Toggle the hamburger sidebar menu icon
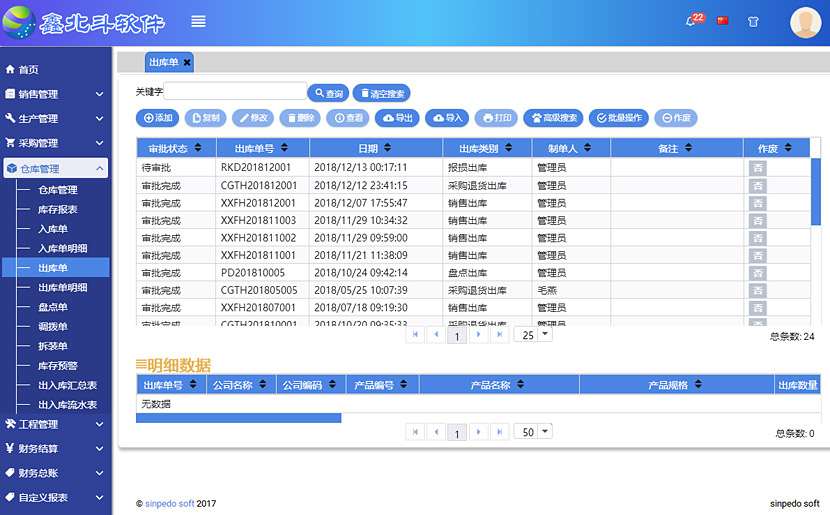Screen dimensions: 830x515 199,21
